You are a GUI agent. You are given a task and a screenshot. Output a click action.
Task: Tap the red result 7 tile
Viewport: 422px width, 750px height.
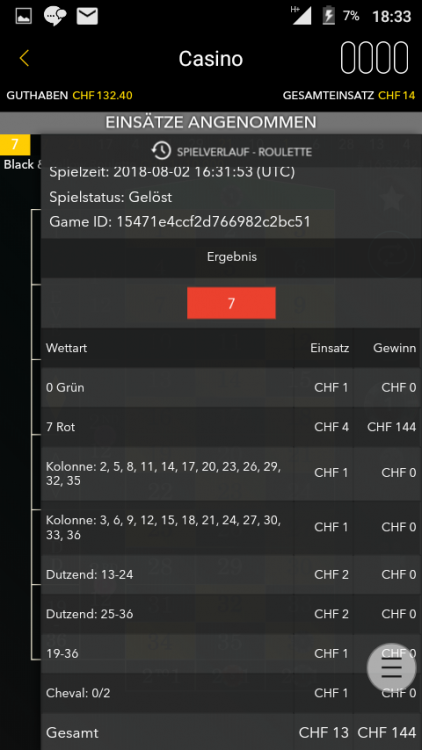231,303
